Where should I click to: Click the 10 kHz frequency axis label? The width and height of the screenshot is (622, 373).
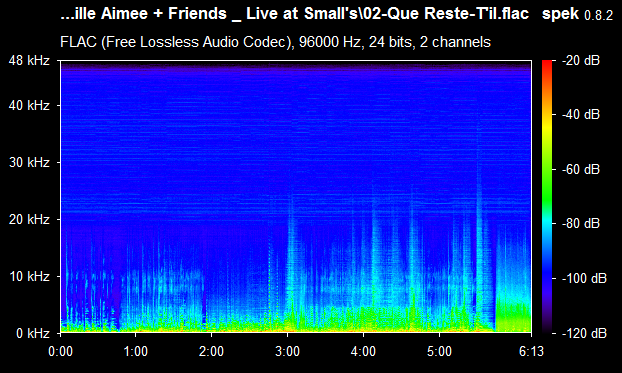click(29, 276)
